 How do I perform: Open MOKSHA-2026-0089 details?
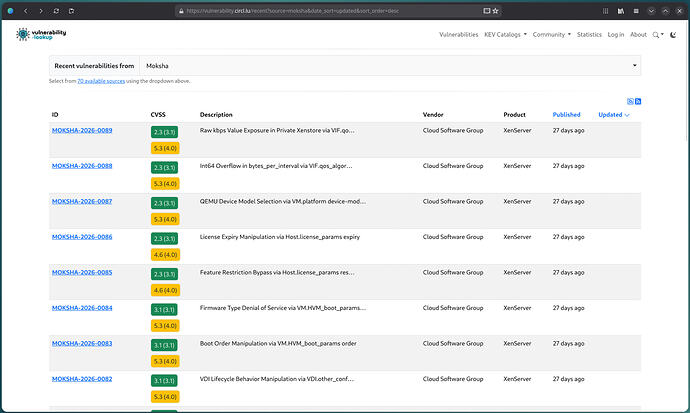(82, 131)
